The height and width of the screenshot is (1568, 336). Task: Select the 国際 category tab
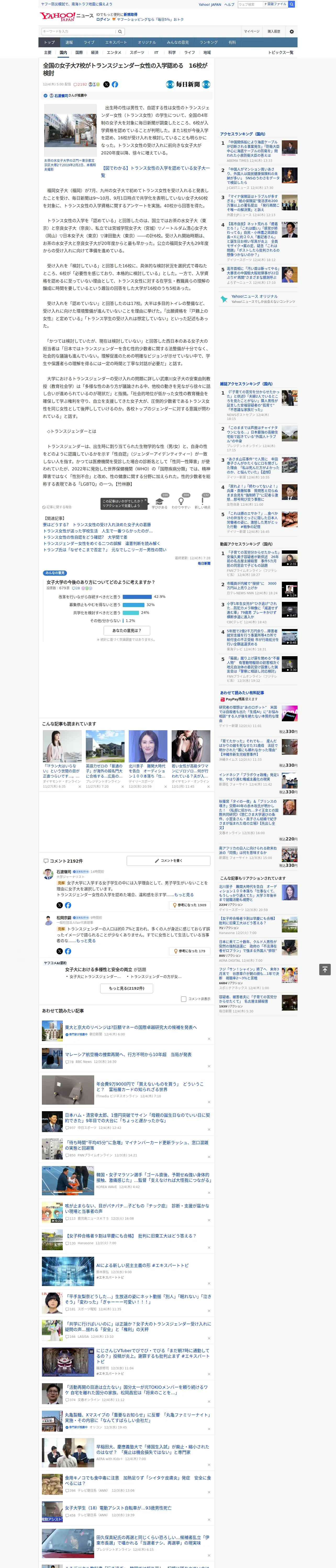[79, 52]
